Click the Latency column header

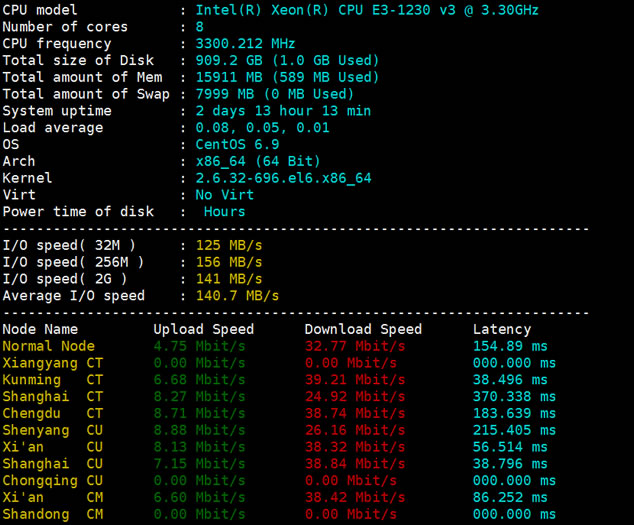(502, 329)
